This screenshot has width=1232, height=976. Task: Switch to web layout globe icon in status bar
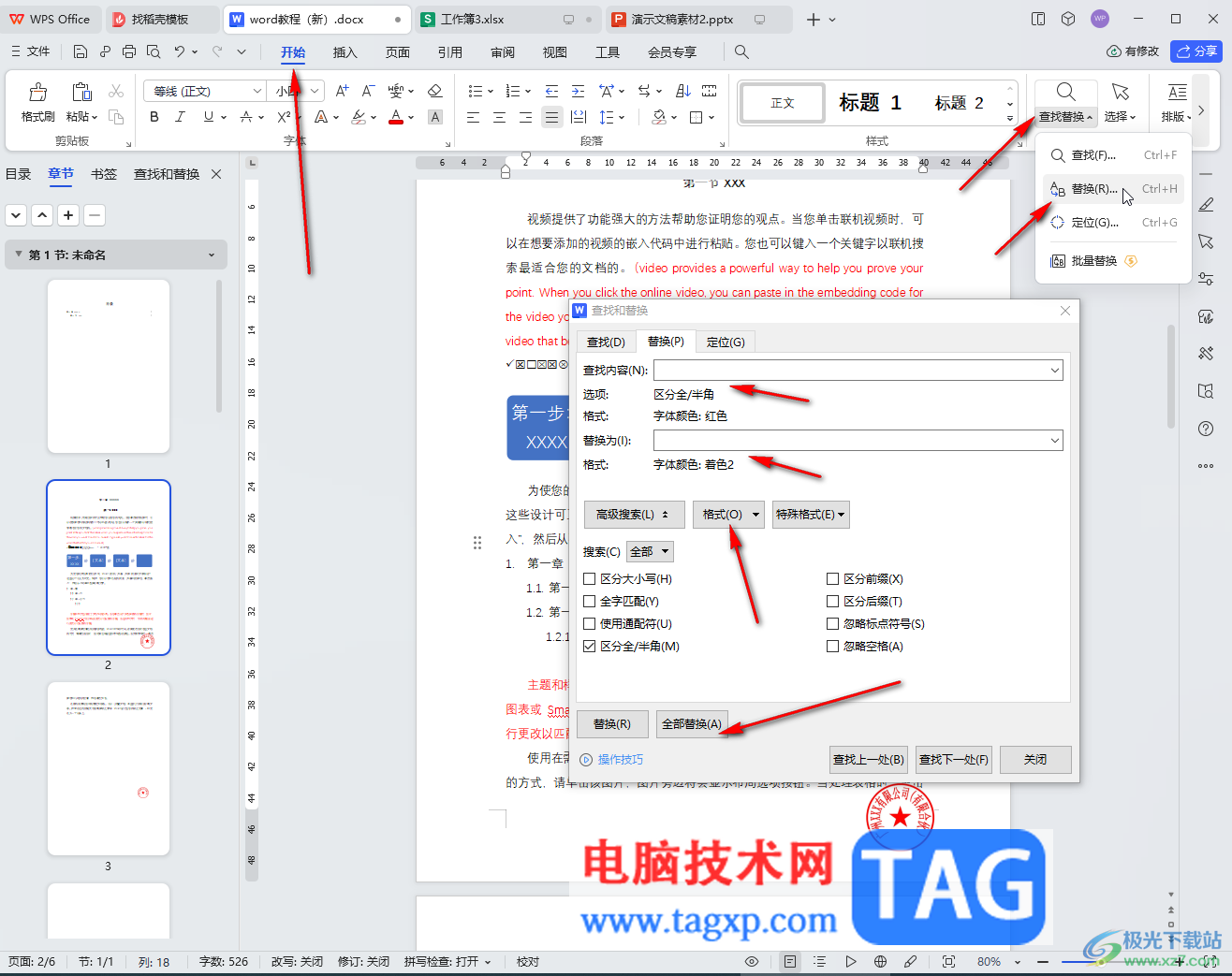(x=880, y=961)
